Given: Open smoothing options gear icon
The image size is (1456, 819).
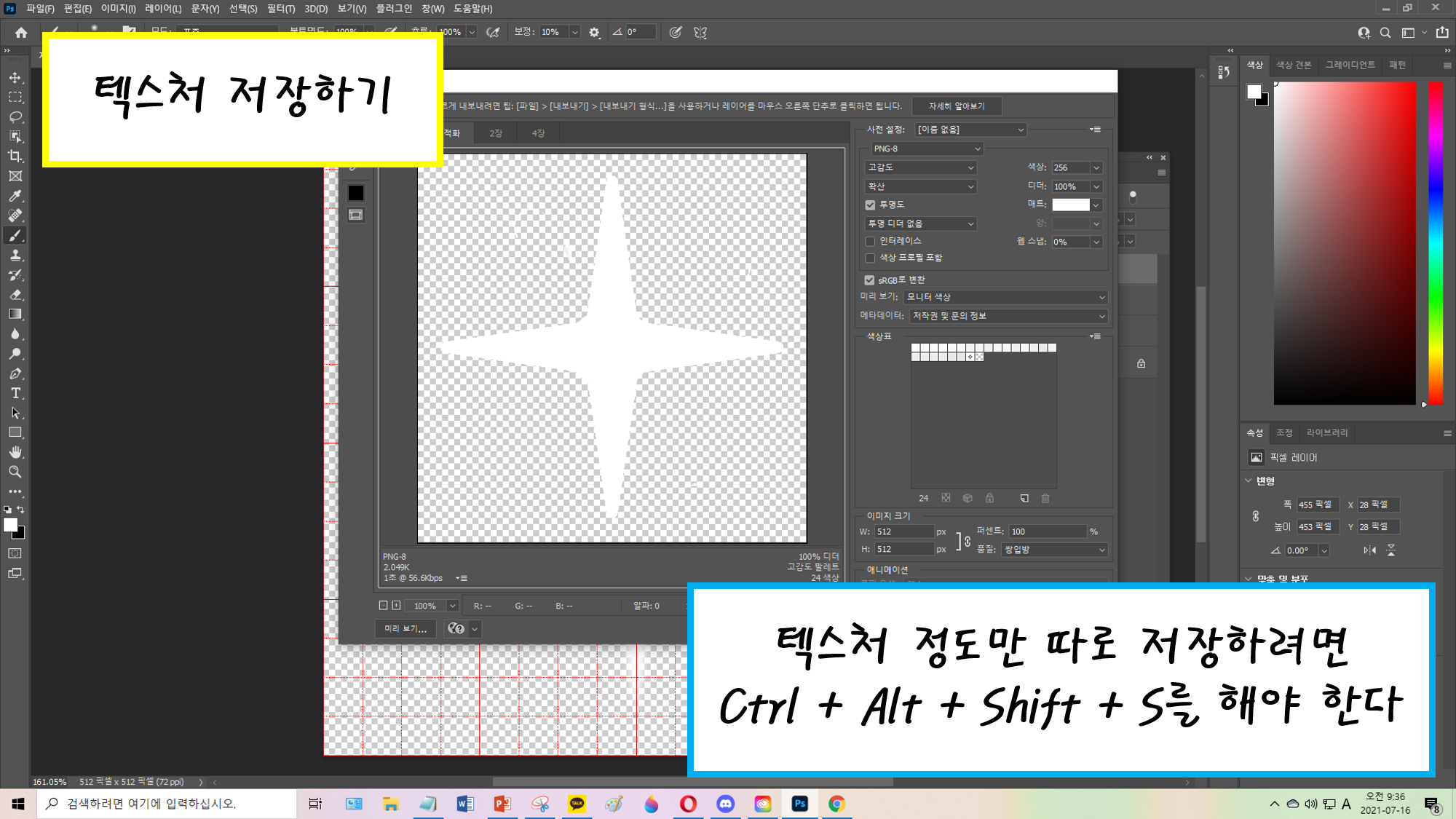Looking at the screenshot, I should 594,32.
